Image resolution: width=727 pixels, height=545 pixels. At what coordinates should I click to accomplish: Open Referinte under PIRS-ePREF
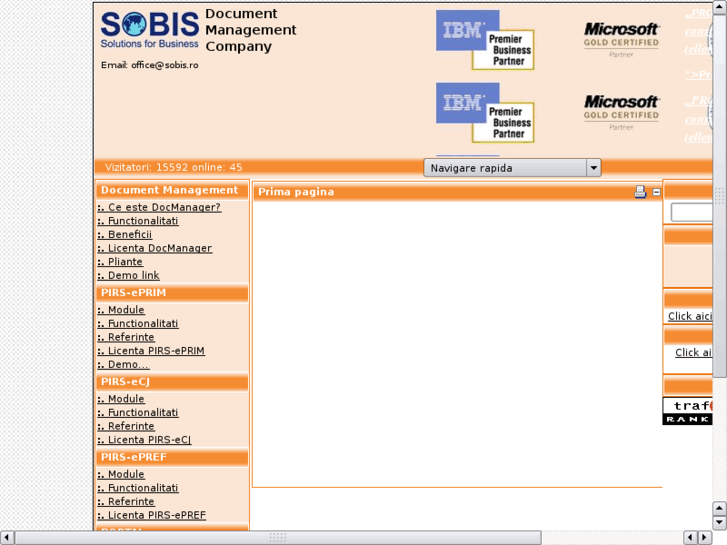coord(126,502)
